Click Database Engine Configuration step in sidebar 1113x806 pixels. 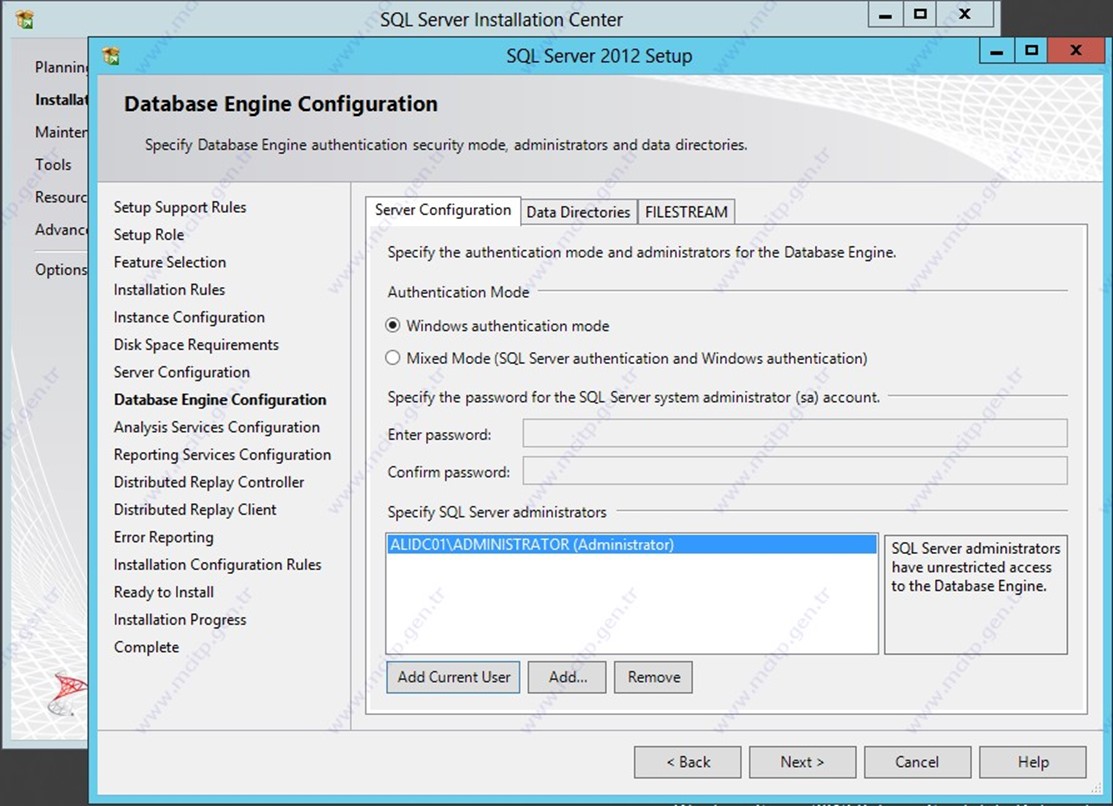tap(220, 400)
